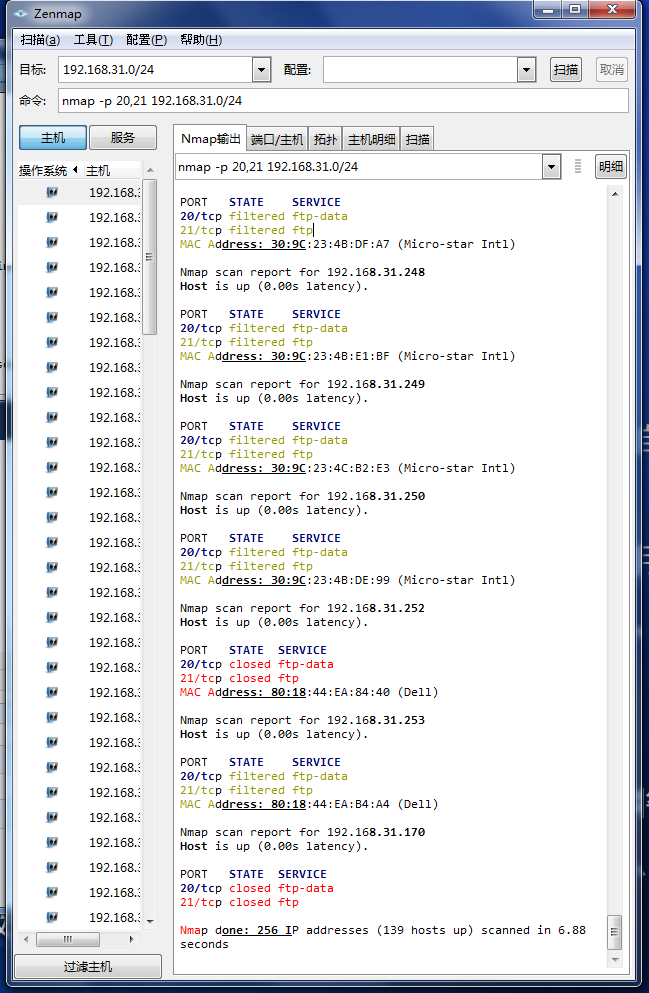Click the 命令 command input field
This screenshot has height=993, width=649.
343,101
